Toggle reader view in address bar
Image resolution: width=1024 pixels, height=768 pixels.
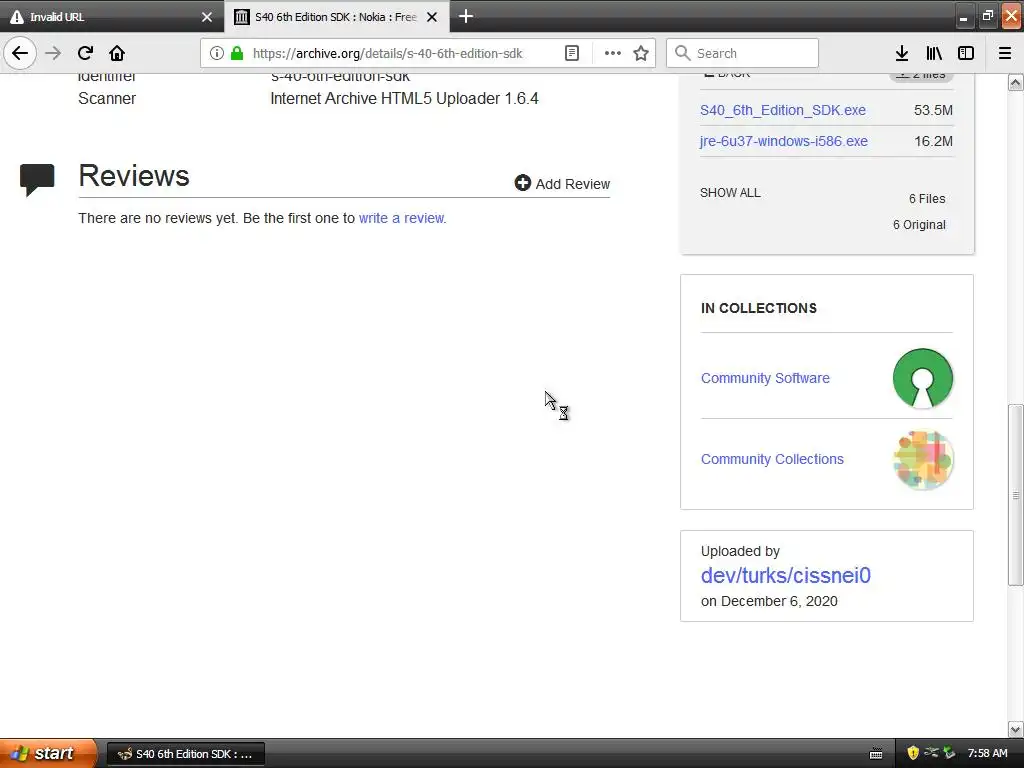[x=571, y=53]
